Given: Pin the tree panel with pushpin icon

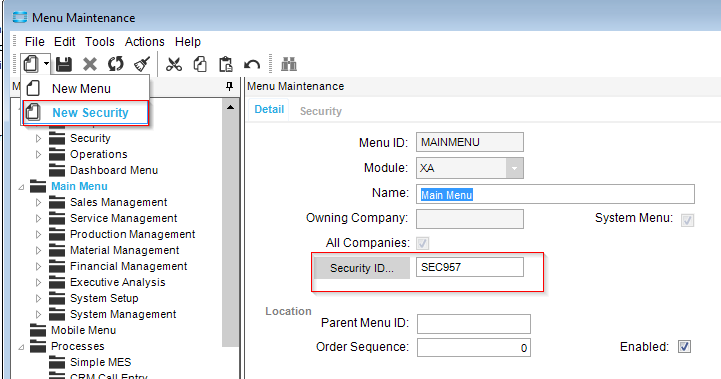Looking at the screenshot, I should [x=229, y=86].
